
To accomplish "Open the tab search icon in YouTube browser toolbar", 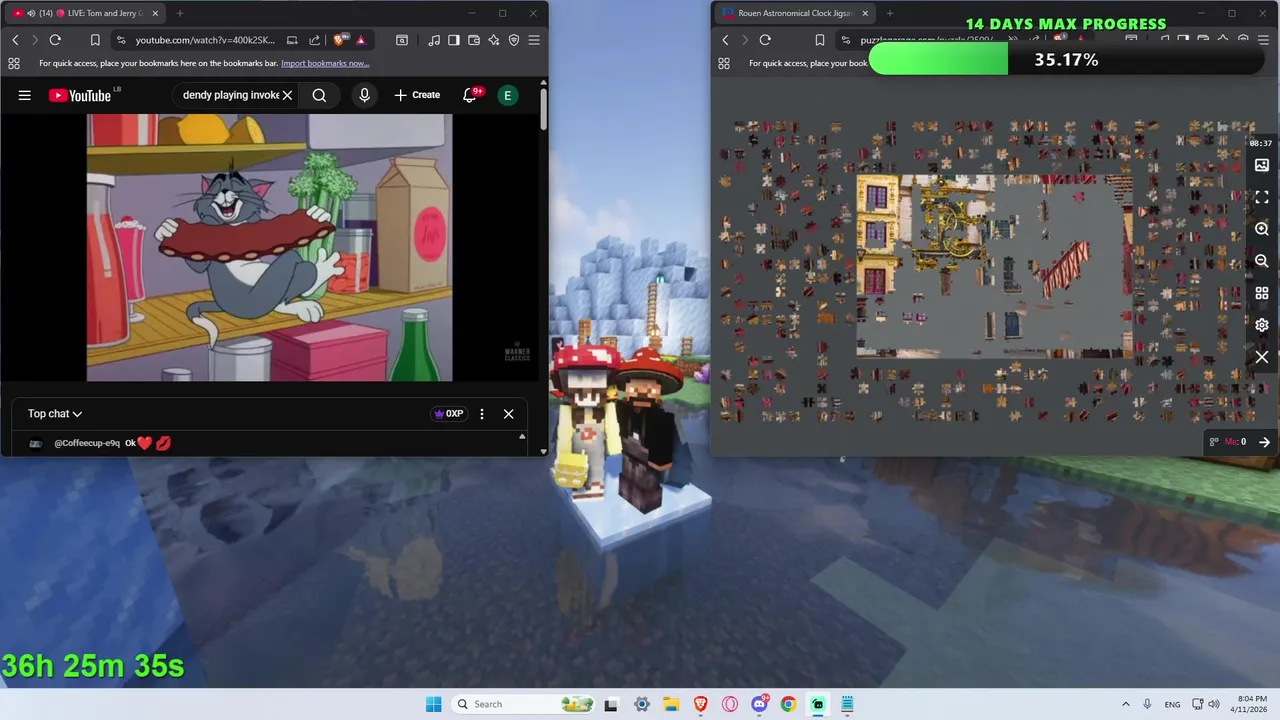I will click(x=402, y=40).
